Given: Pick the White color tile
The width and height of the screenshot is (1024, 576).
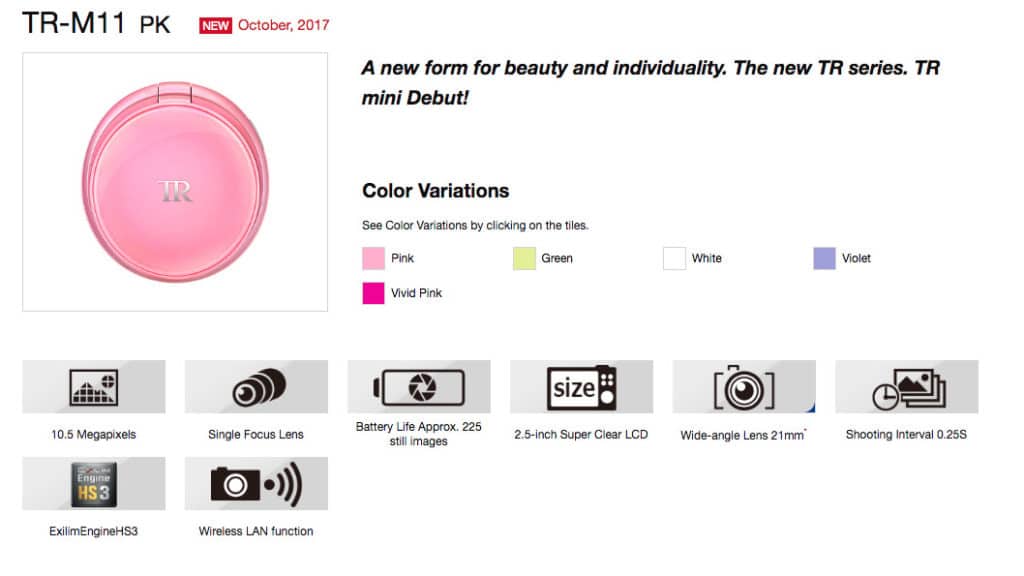Looking at the screenshot, I should (x=674, y=257).
